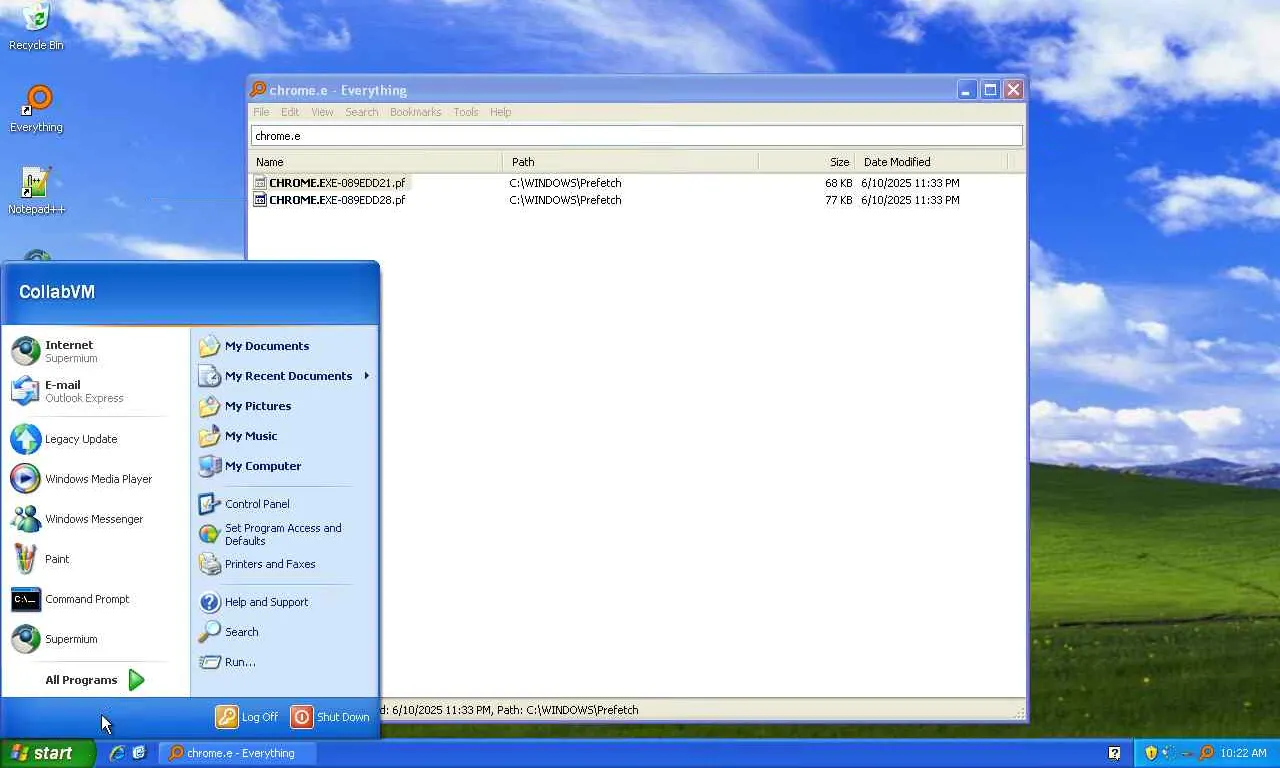Click the CollabVM user name header
Viewport: 1280px width, 768px height.
[x=57, y=292]
